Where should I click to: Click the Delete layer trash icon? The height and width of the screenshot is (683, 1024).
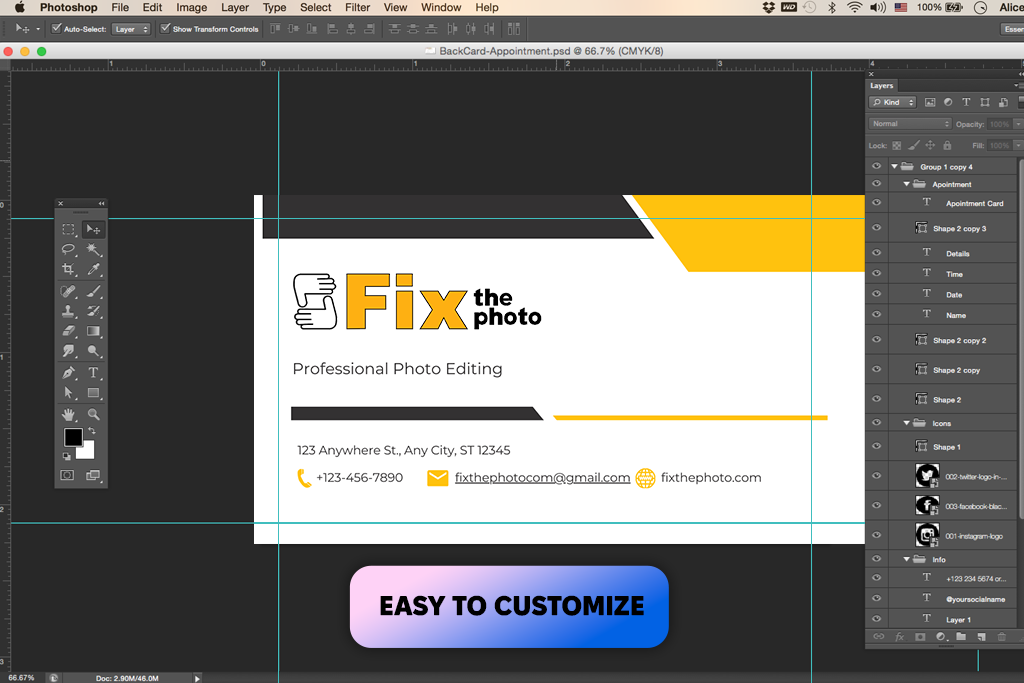coord(1001,637)
